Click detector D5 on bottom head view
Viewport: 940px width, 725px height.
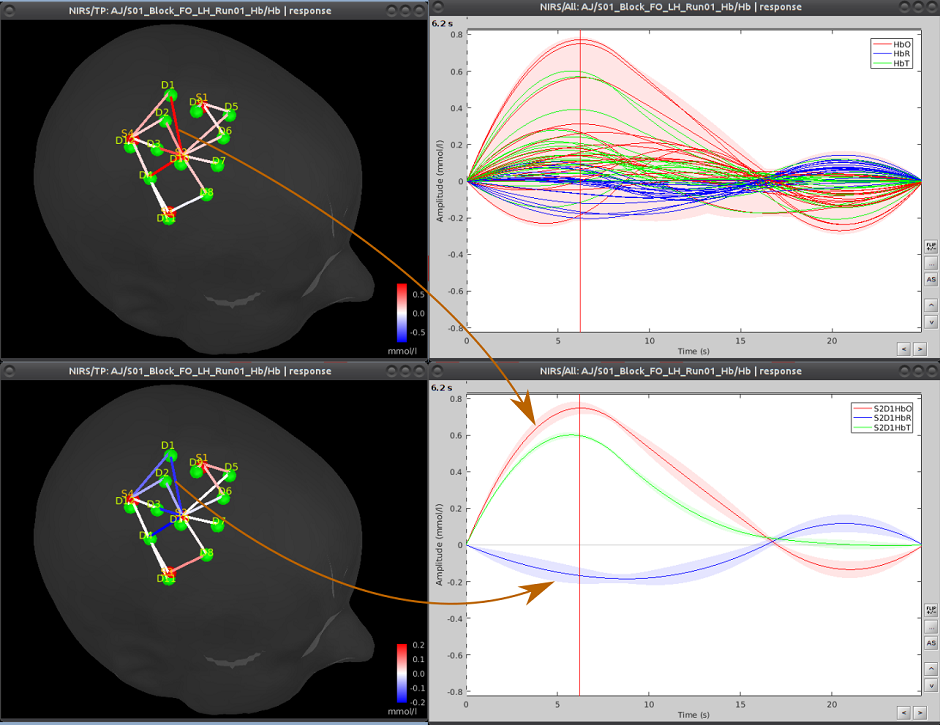tap(230, 476)
